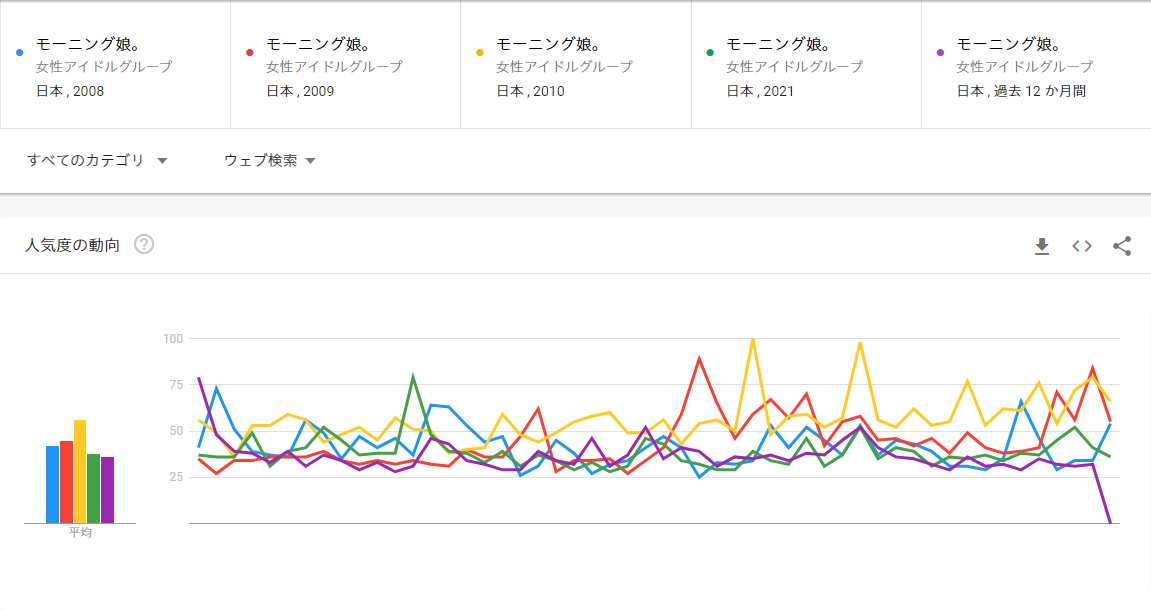Click the blue average bar

(x=52, y=484)
